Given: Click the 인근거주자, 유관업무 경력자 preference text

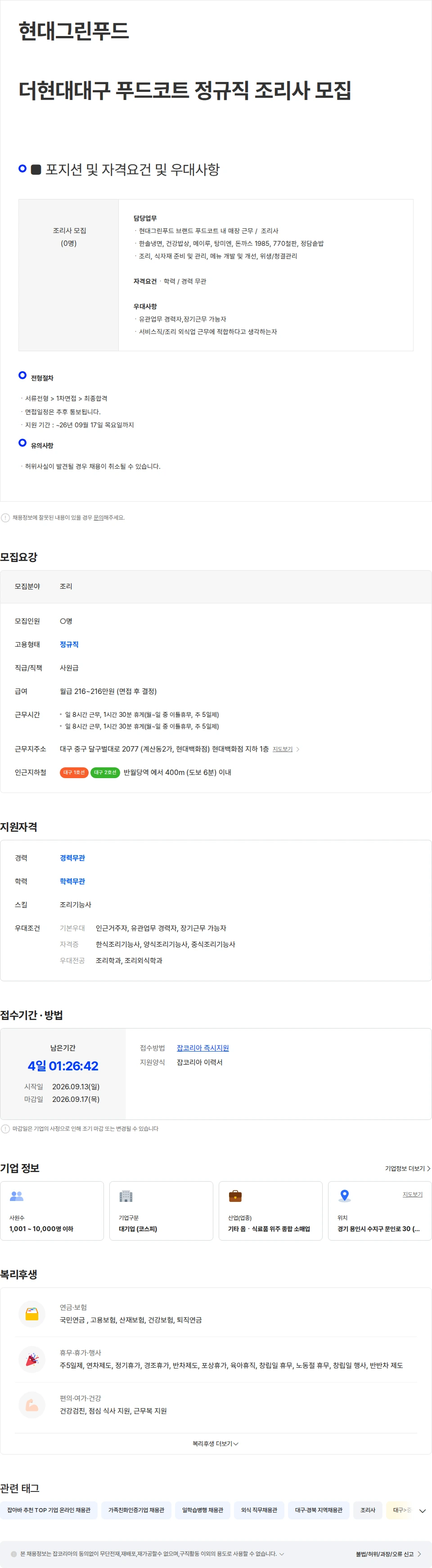Looking at the screenshot, I should point(161,928).
